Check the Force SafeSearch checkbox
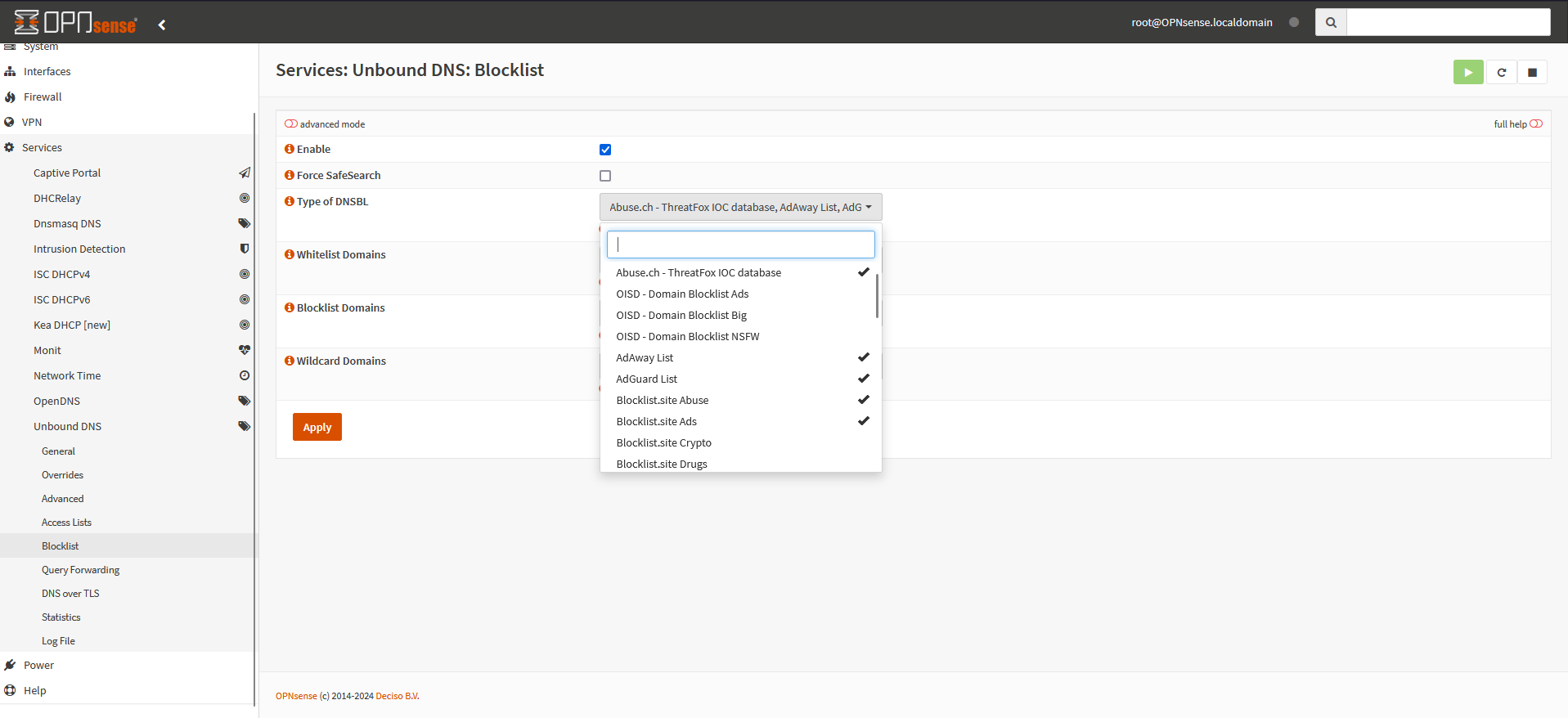 (605, 176)
